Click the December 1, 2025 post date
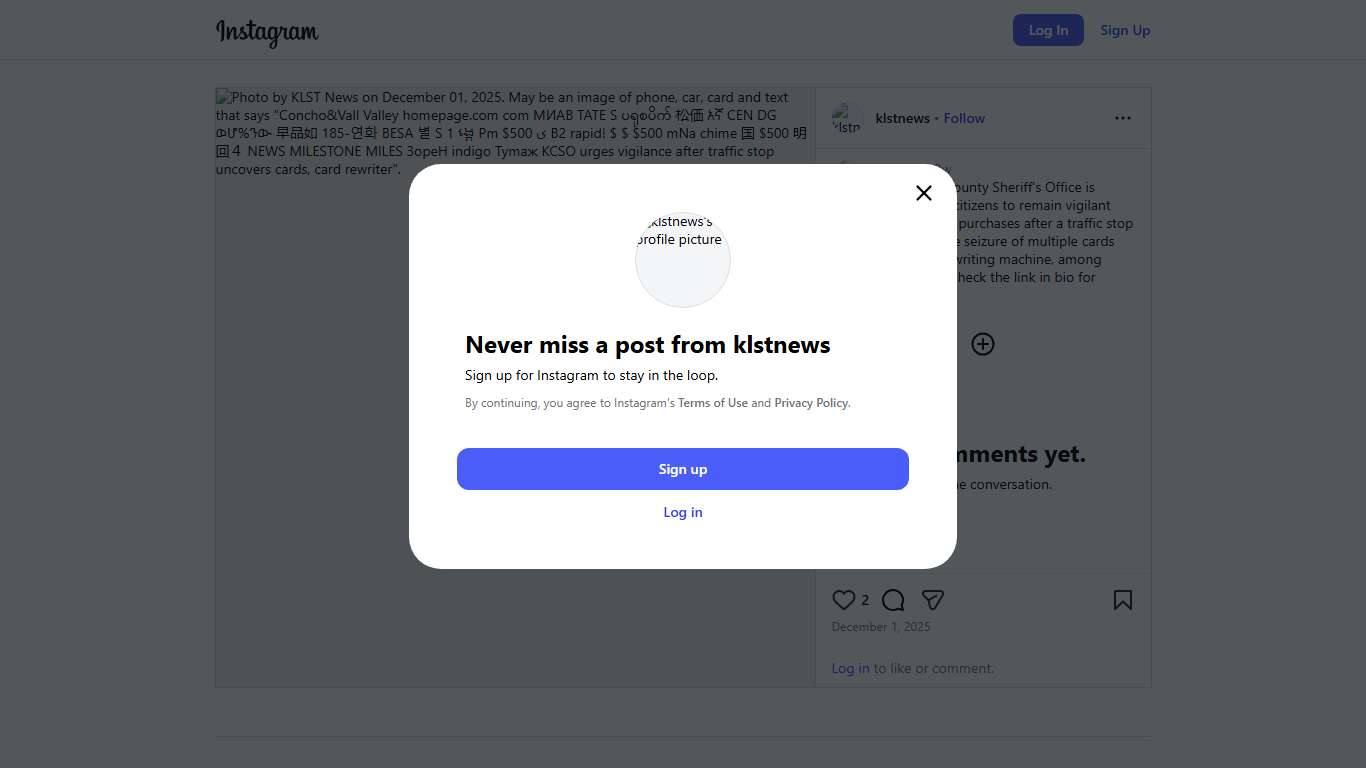 pos(881,627)
